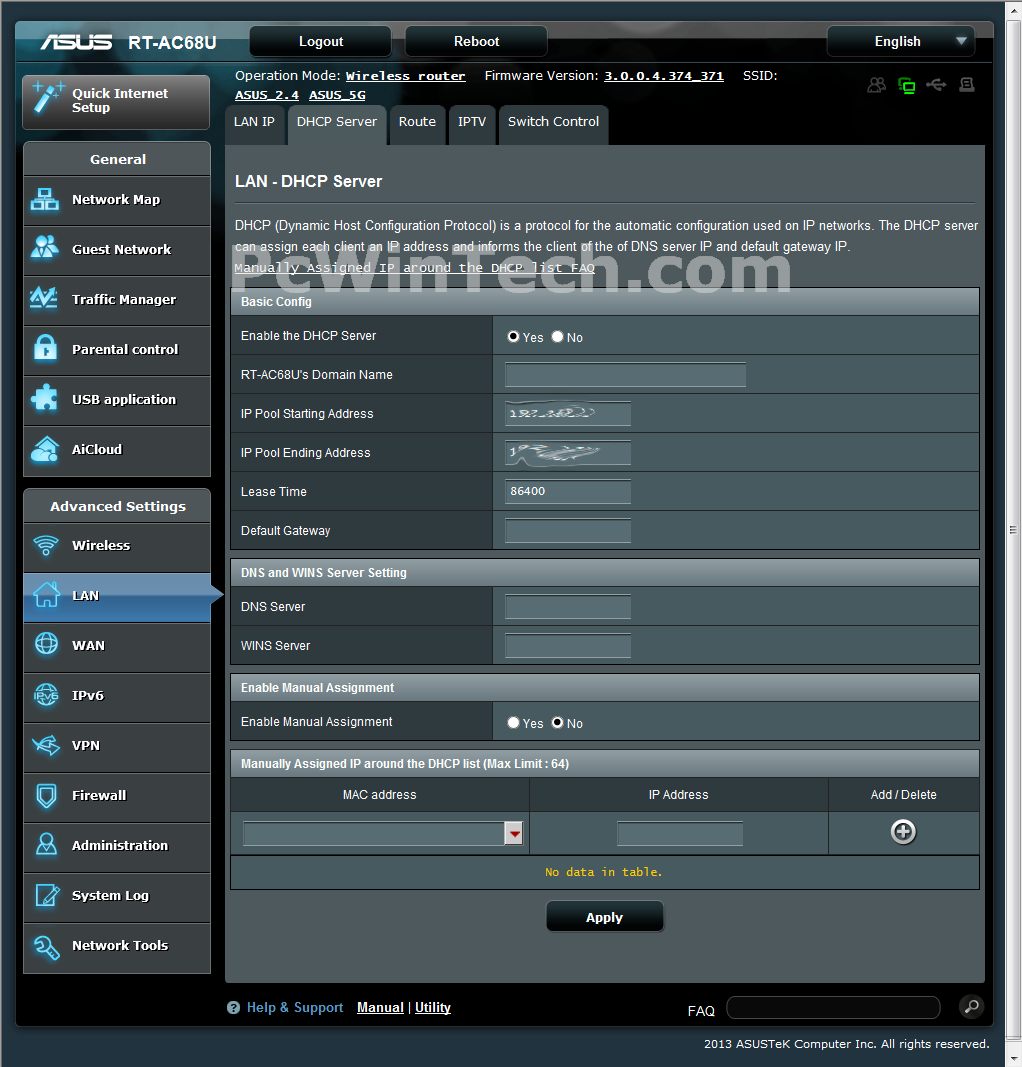
Task: Open the Utility link in footer
Action: coord(433,1008)
